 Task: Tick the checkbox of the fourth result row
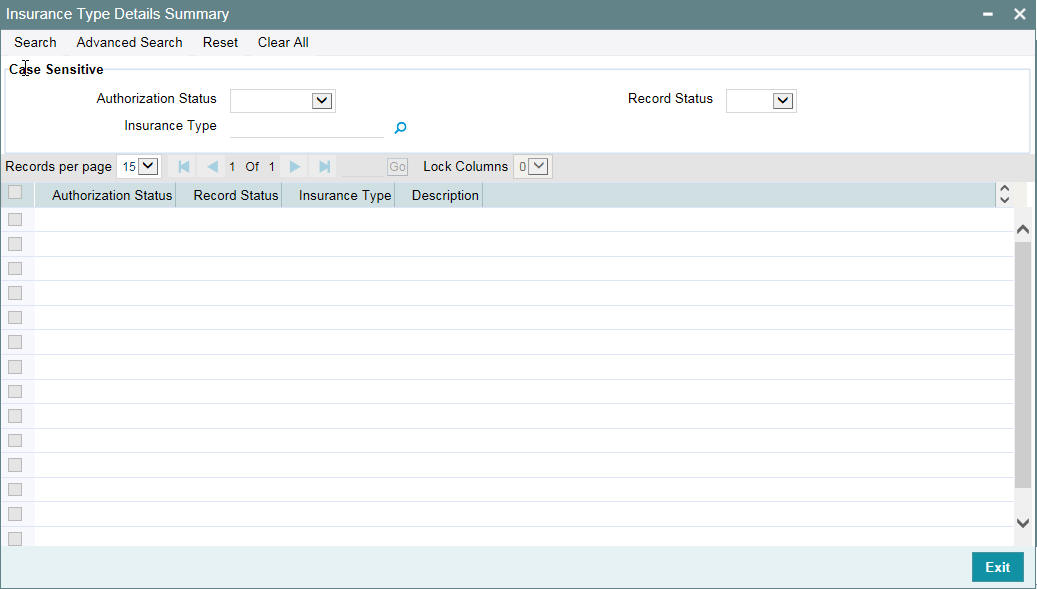(x=15, y=293)
